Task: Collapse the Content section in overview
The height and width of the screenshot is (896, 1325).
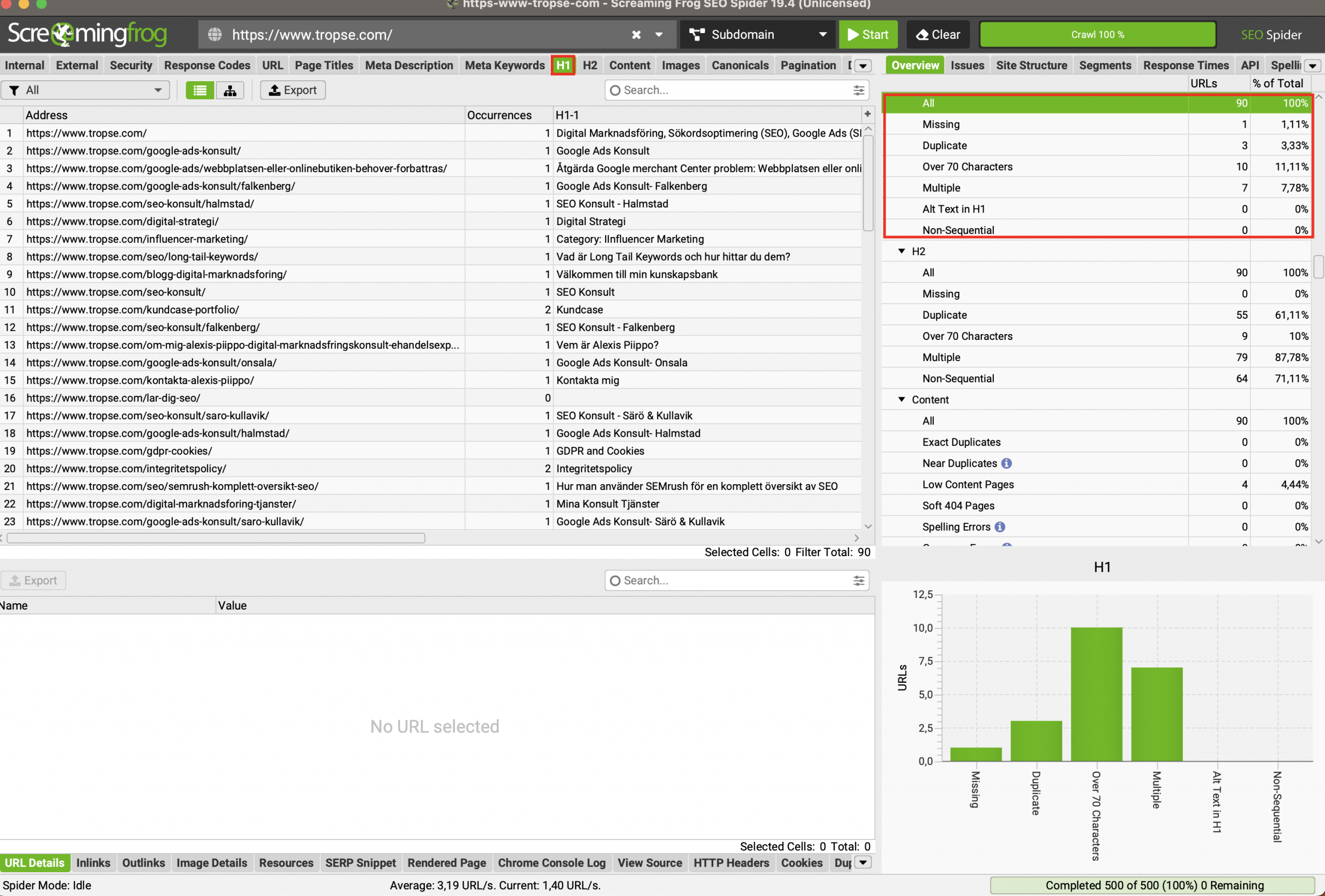Action: pyautogui.click(x=902, y=399)
